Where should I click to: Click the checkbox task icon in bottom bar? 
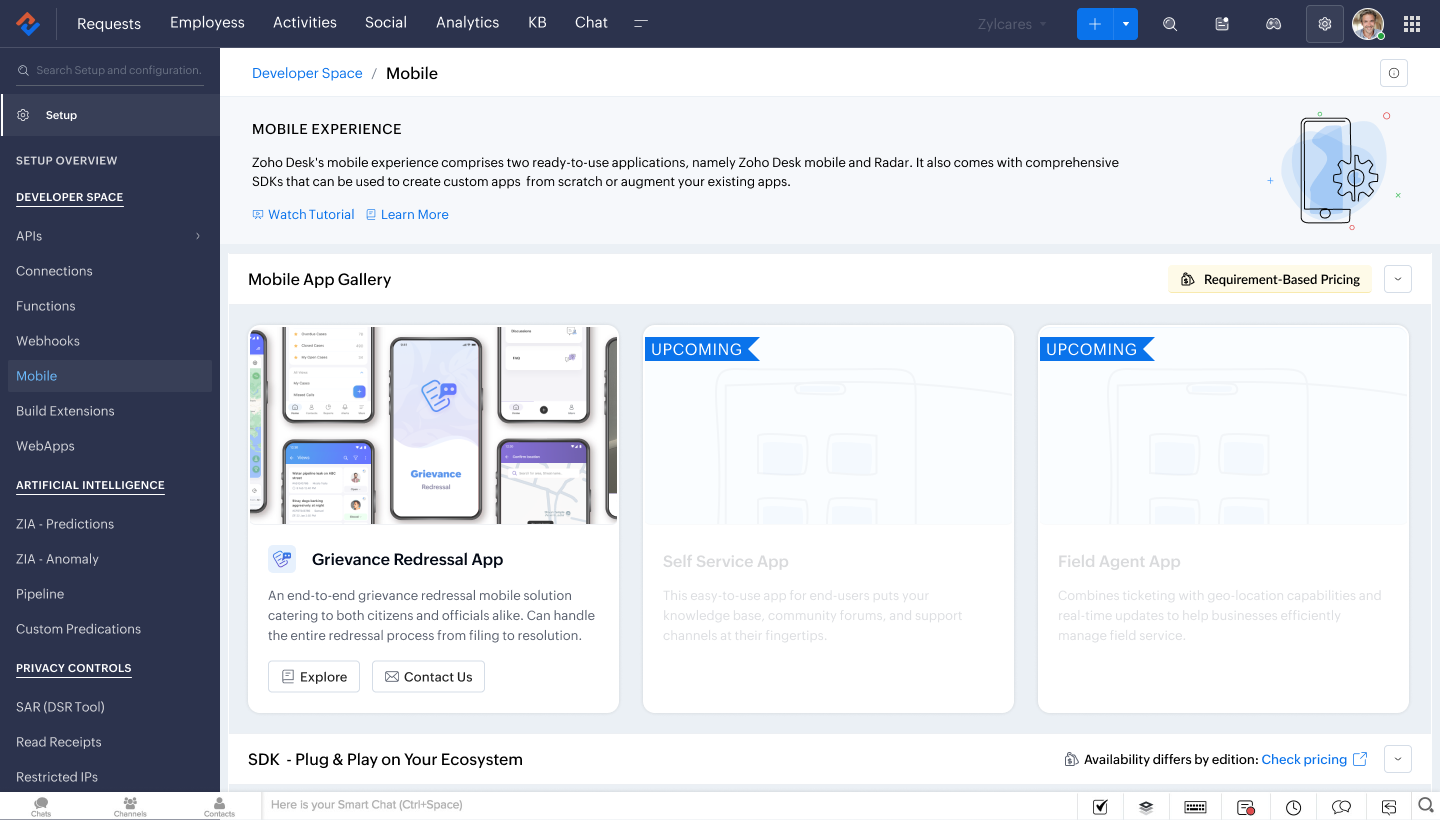point(1100,807)
